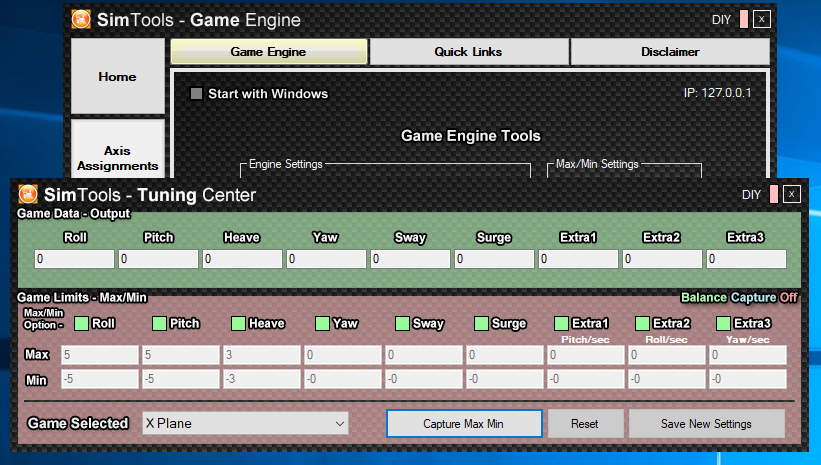The width and height of the screenshot is (821, 465).
Task: Click the DIY label in Game Engine window
Action: point(722,20)
